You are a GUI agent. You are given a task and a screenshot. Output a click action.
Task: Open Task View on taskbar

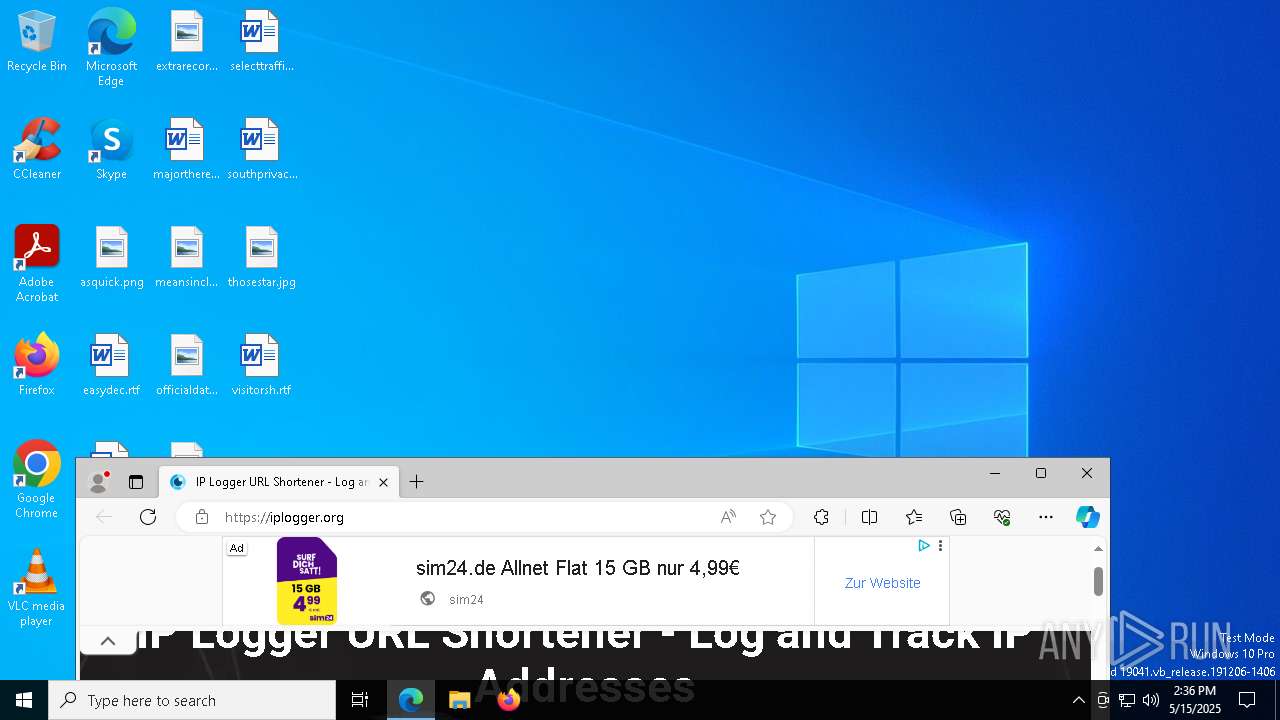pyautogui.click(x=360, y=700)
